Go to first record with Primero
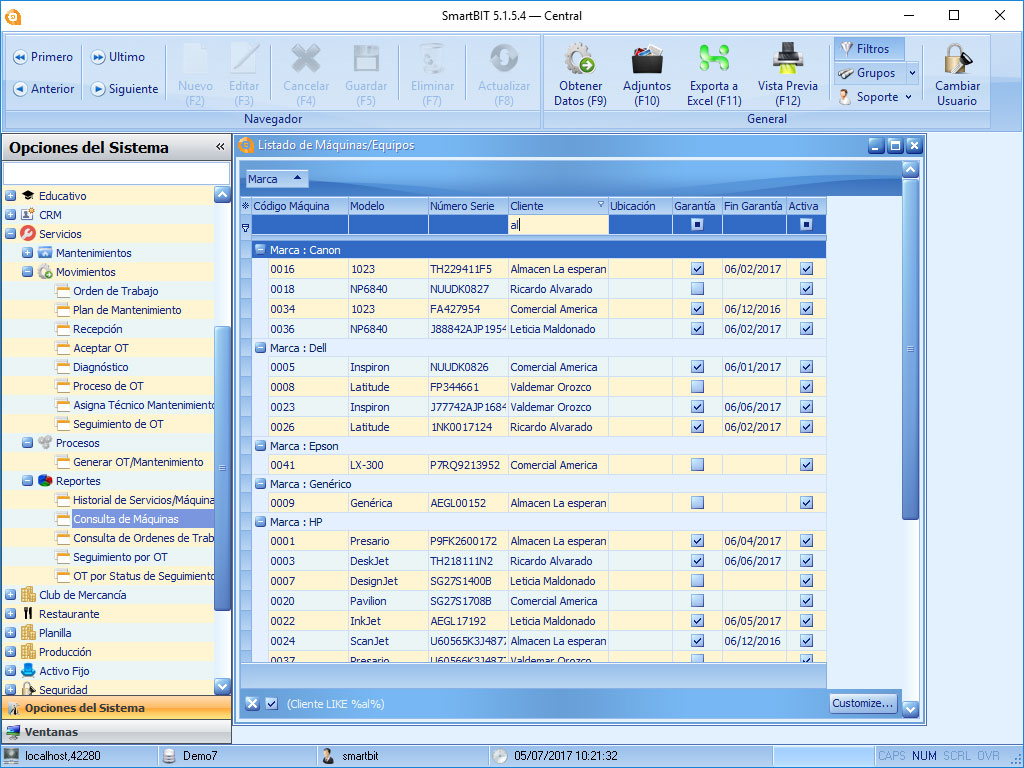Viewport: 1024px width, 768px height. click(43, 57)
